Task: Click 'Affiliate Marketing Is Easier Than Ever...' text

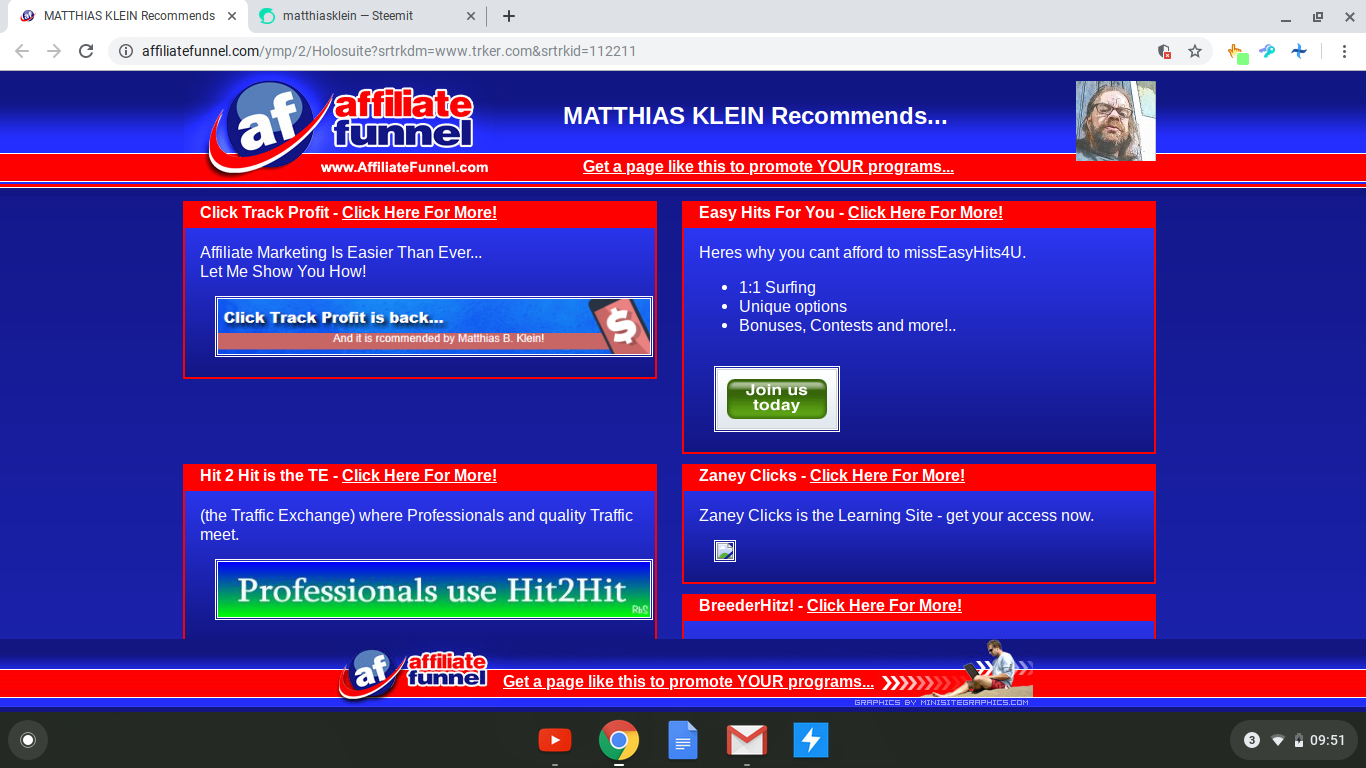Action: pos(341,252)
